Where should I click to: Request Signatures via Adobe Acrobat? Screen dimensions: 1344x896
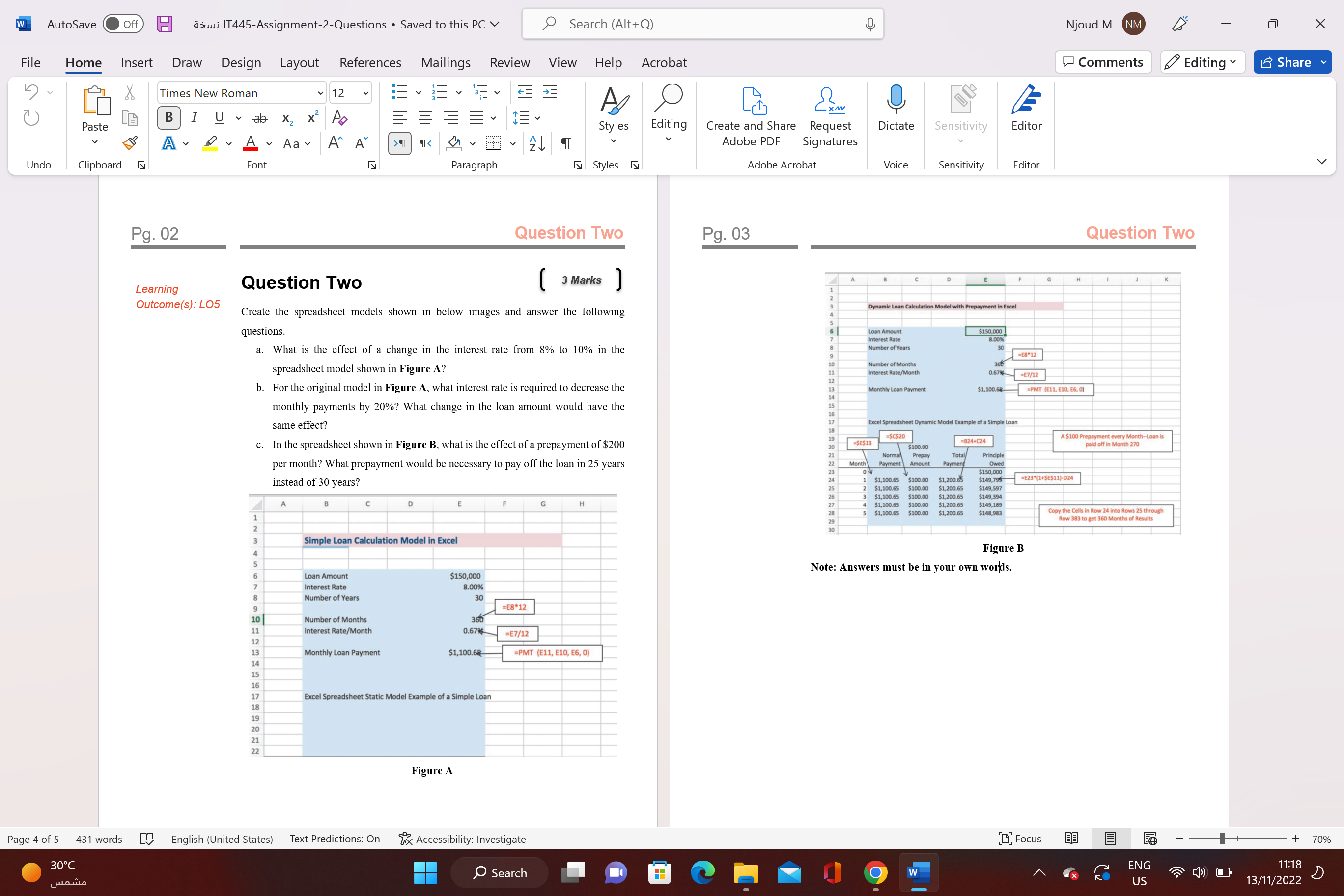click(830, 114)
